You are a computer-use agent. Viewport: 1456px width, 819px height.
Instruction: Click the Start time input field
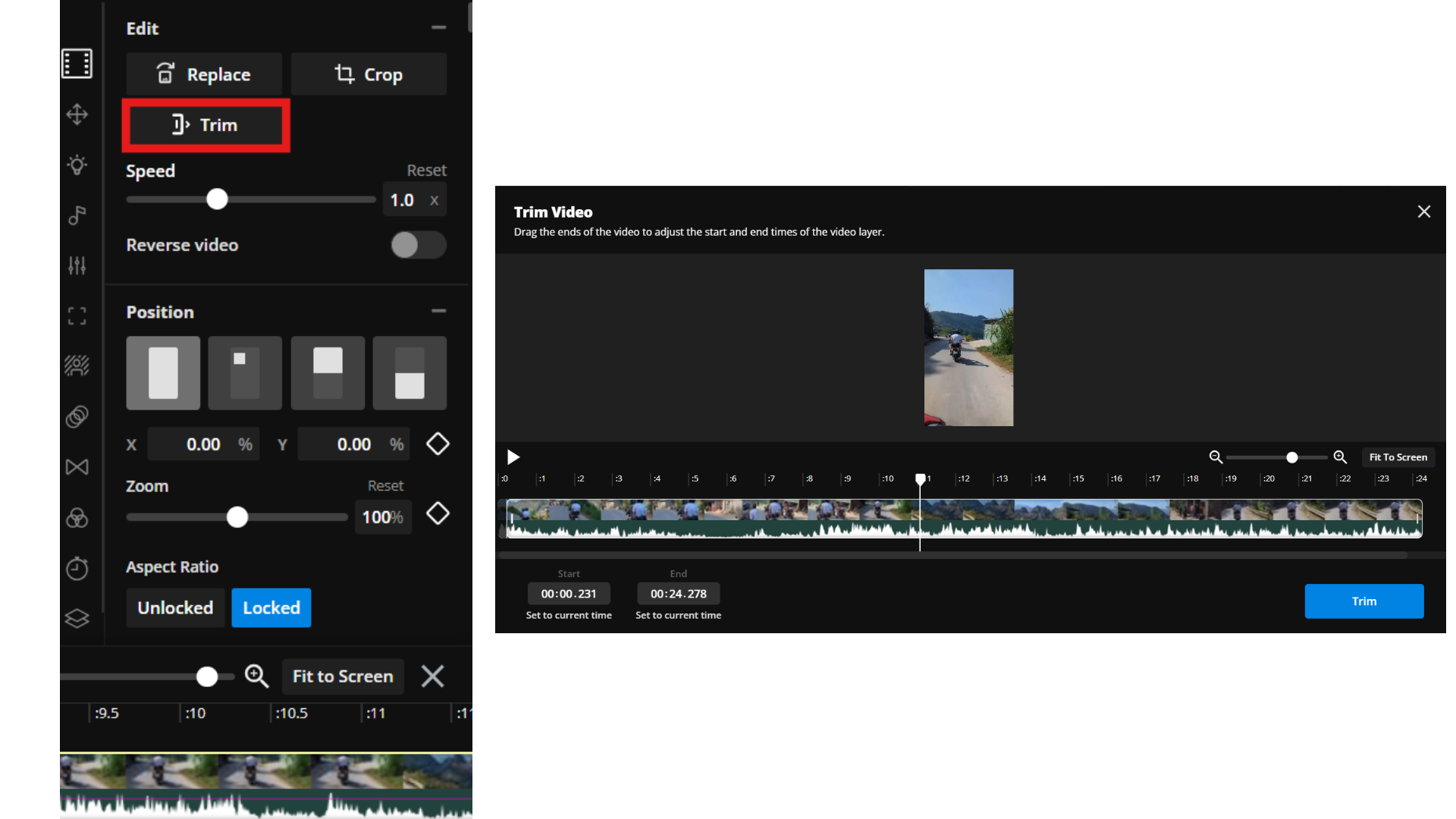[x=569, y=594]
